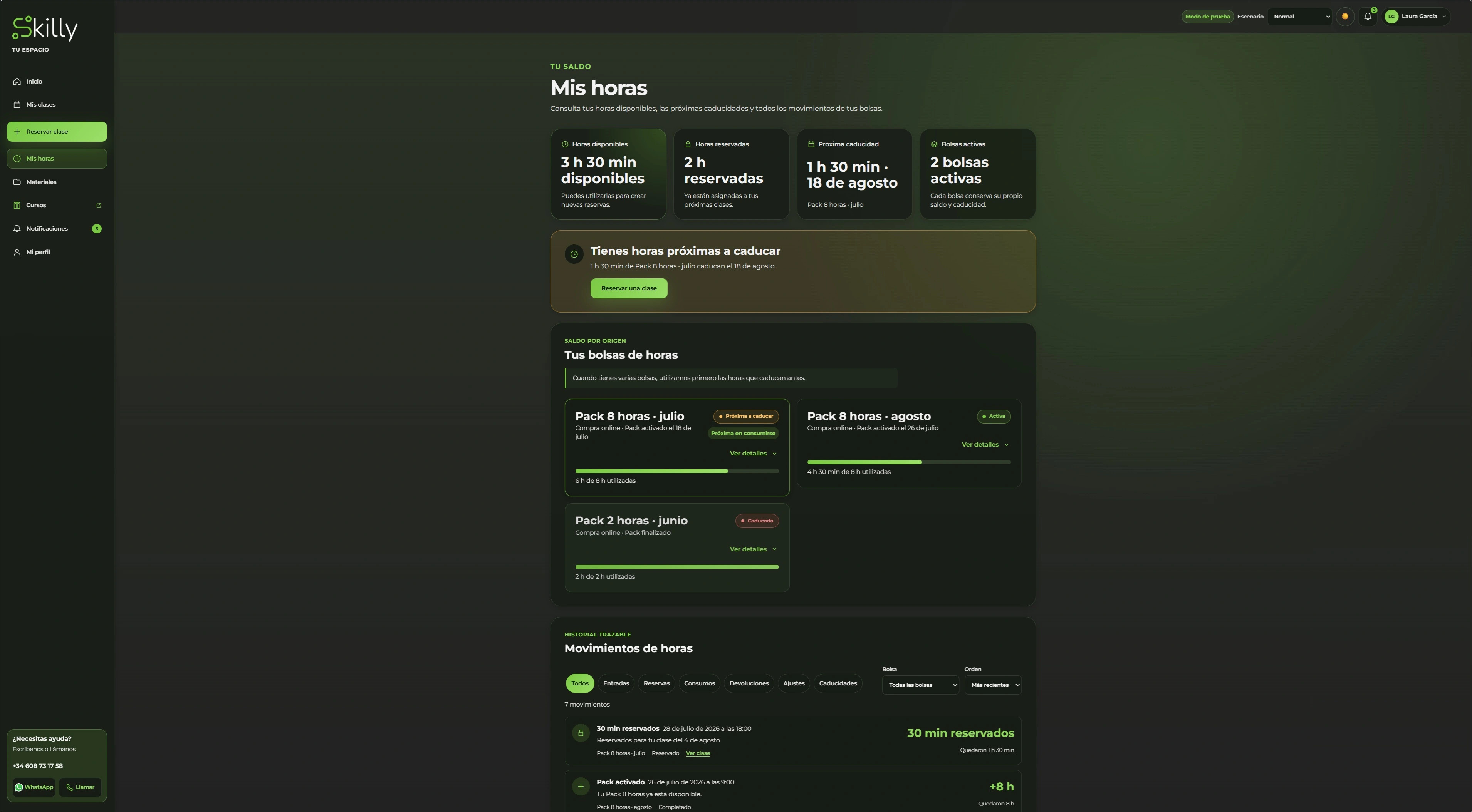Click the Skilly logo
Screen dimensions: 1472x812
45,28
